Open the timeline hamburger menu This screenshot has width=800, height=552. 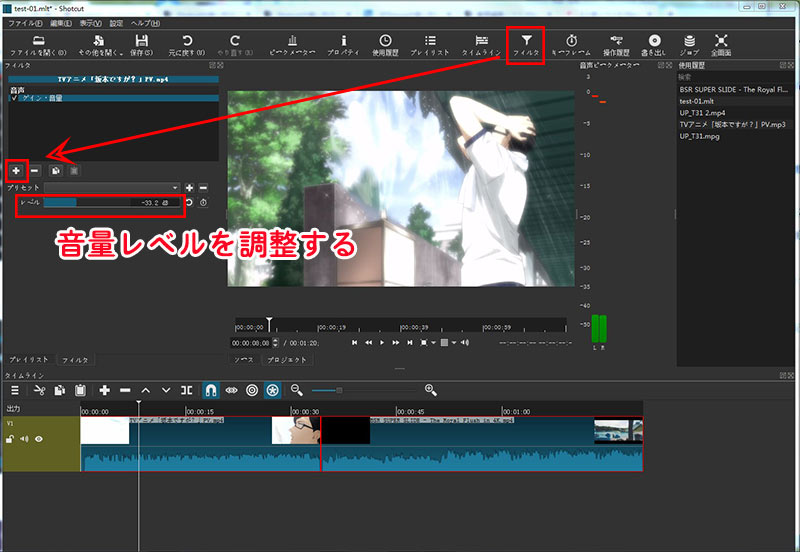pyautogui.click(x=15, y=390)
